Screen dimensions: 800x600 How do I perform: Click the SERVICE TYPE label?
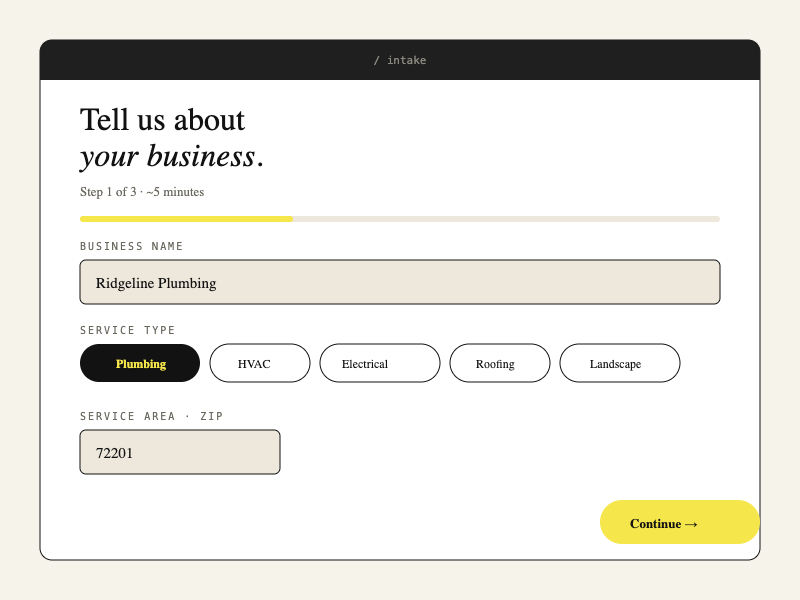[128, 330]
